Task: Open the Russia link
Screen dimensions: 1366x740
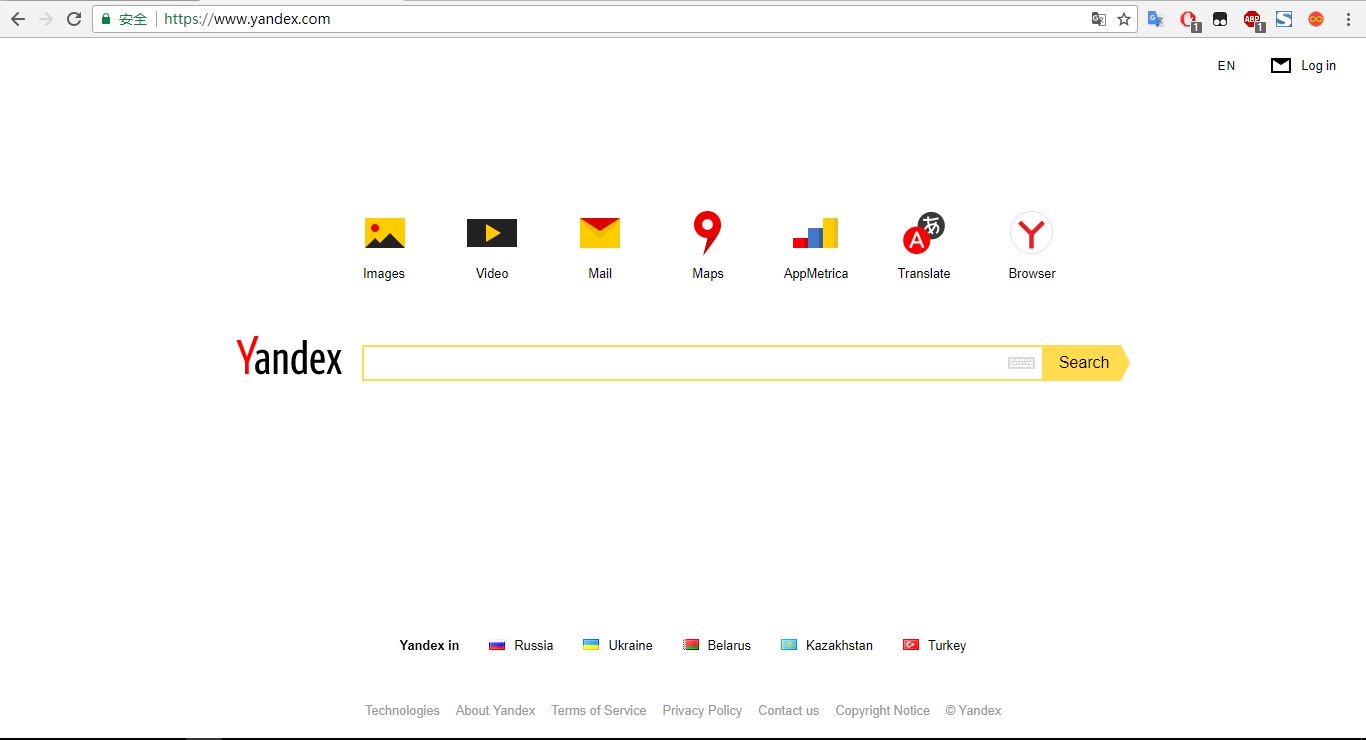Action: (x=533, y=646)
